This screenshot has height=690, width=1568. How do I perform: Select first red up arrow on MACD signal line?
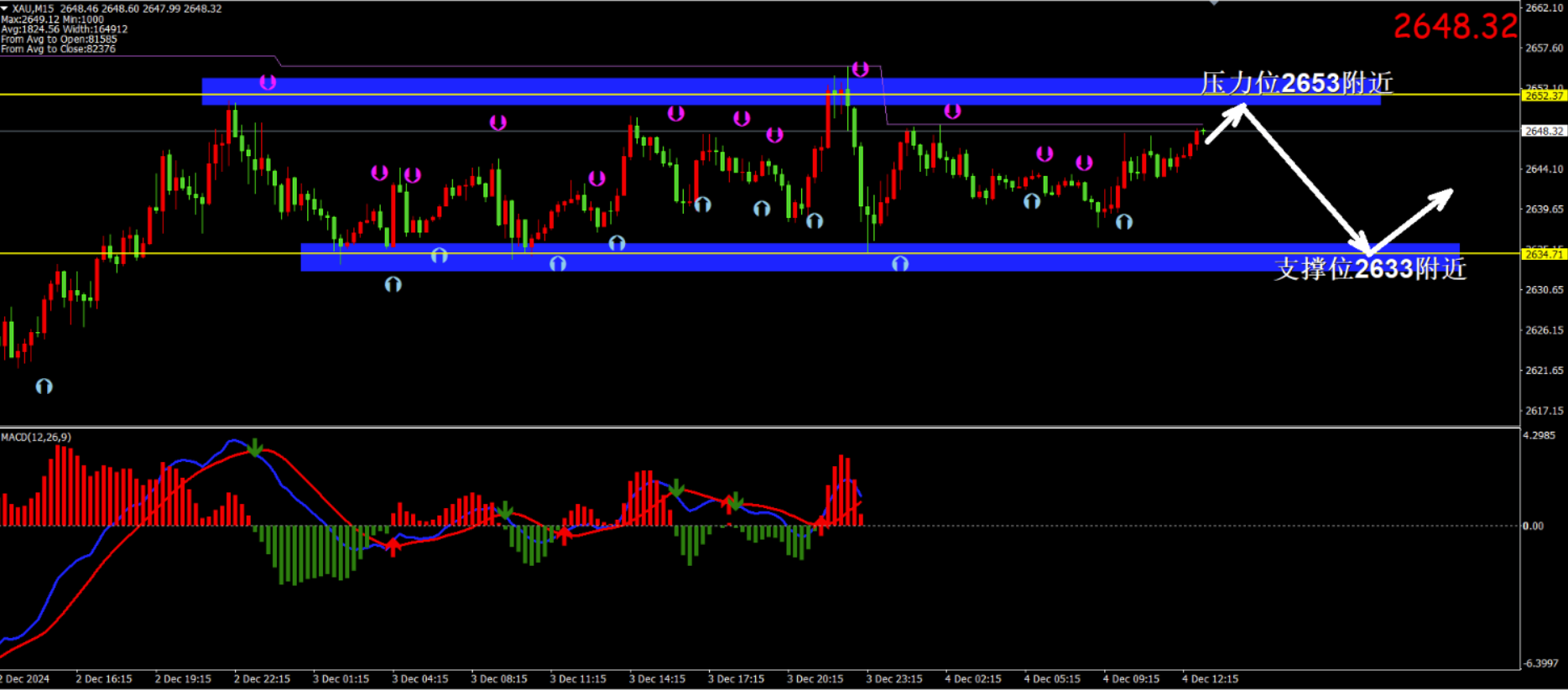coord(393,547)
